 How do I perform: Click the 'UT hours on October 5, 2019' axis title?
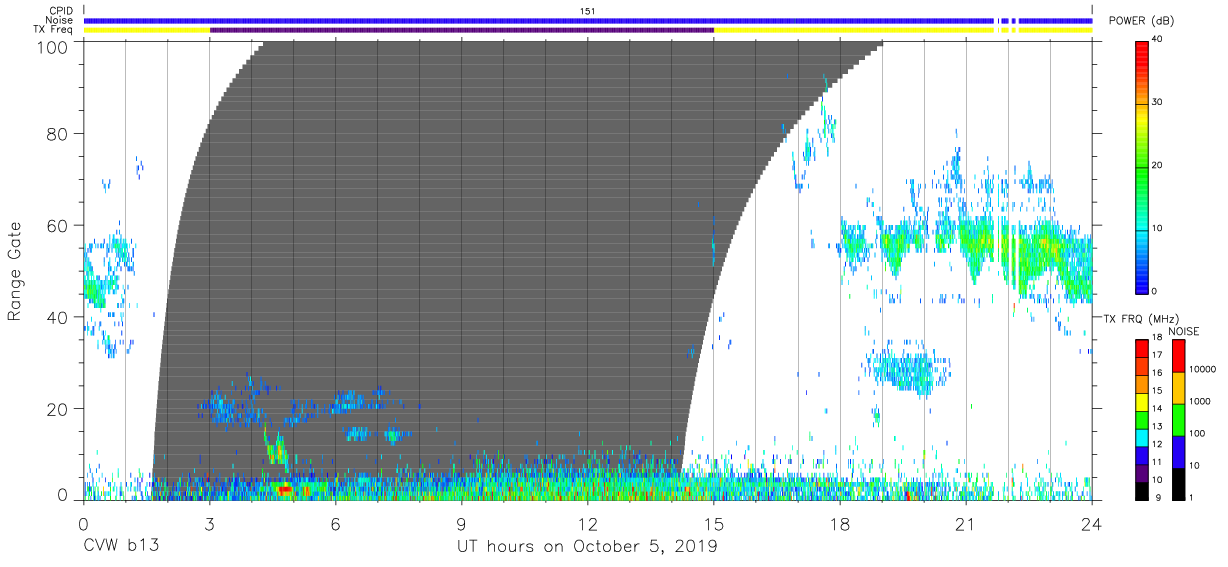click(x=587, y=547)
